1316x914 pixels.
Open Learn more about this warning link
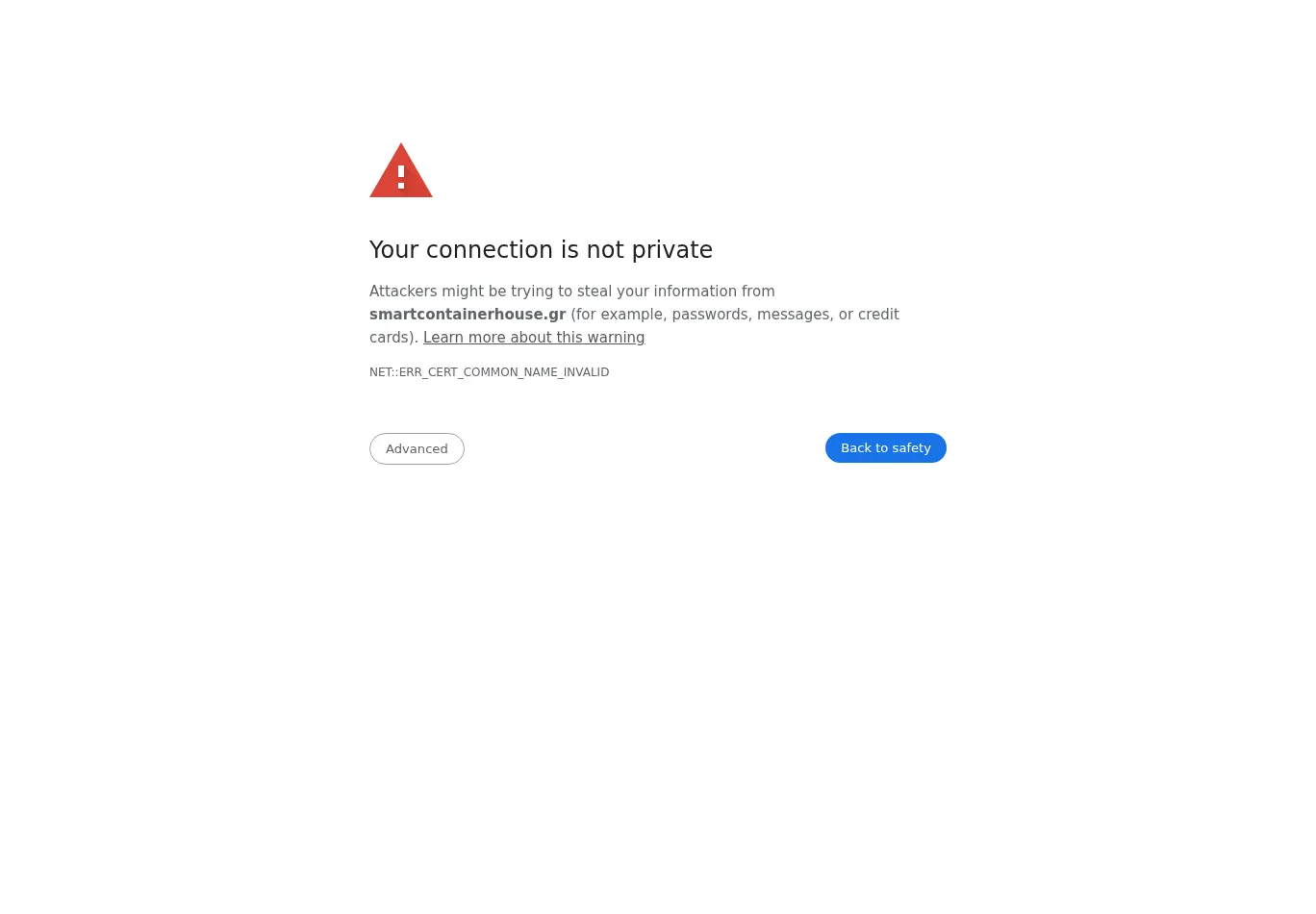coord(534,338)
